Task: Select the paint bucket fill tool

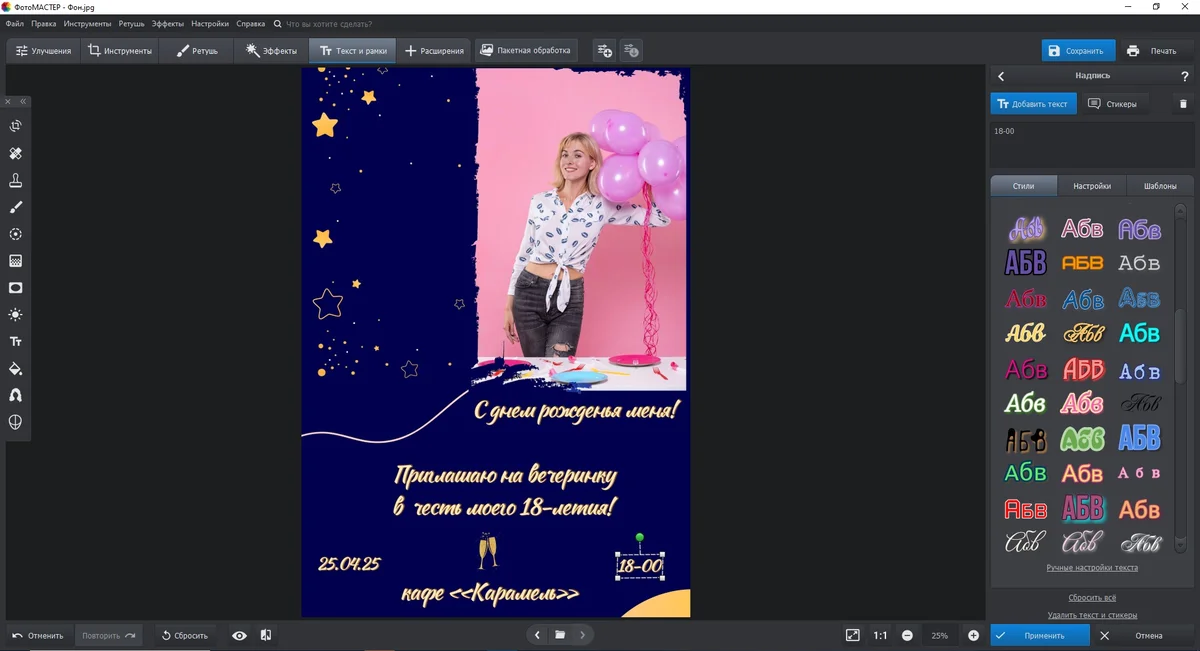Action: [16, 369]
